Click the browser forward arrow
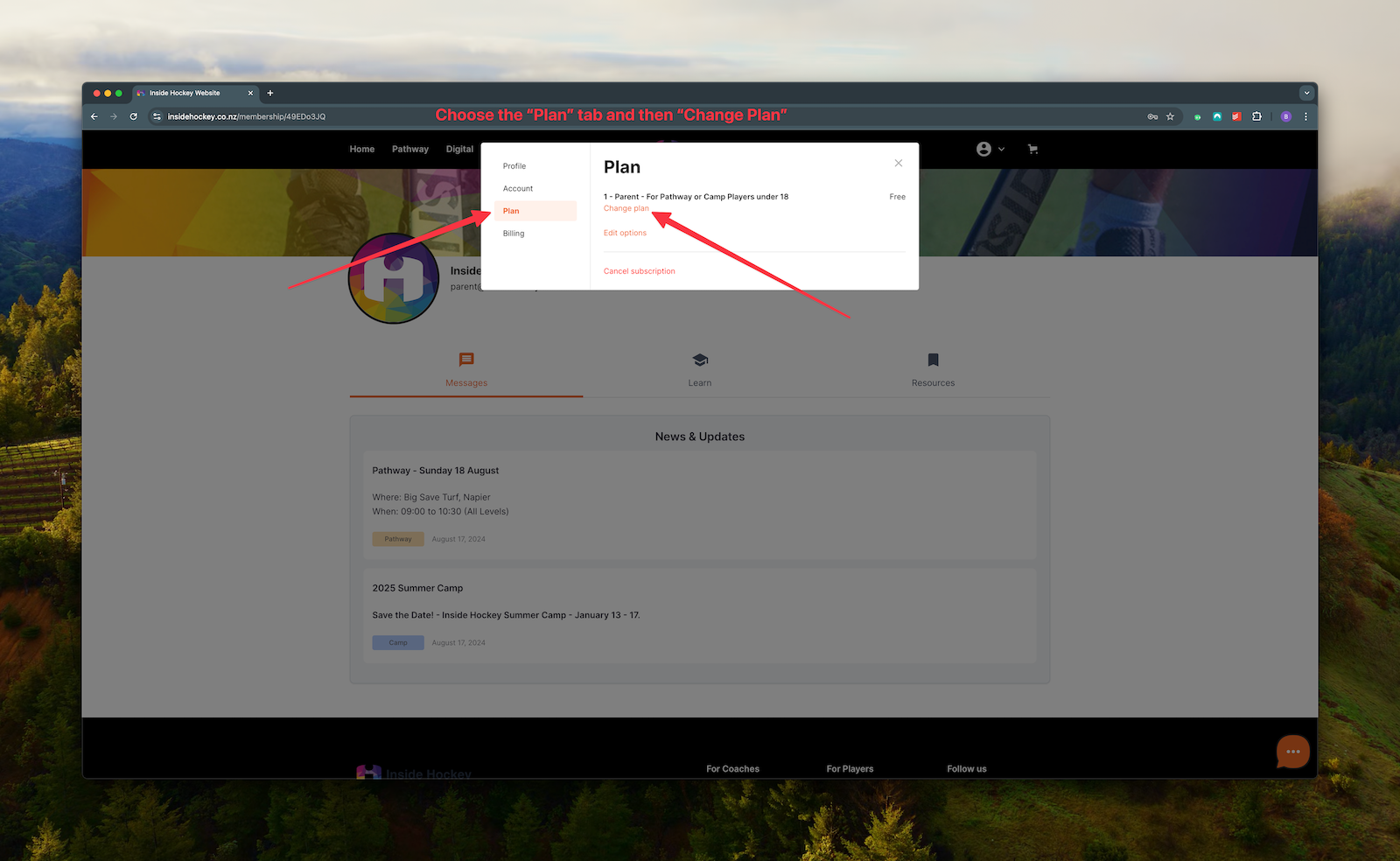The width and height of the screenshot is (1400, 861). click(x=114, y=116)
